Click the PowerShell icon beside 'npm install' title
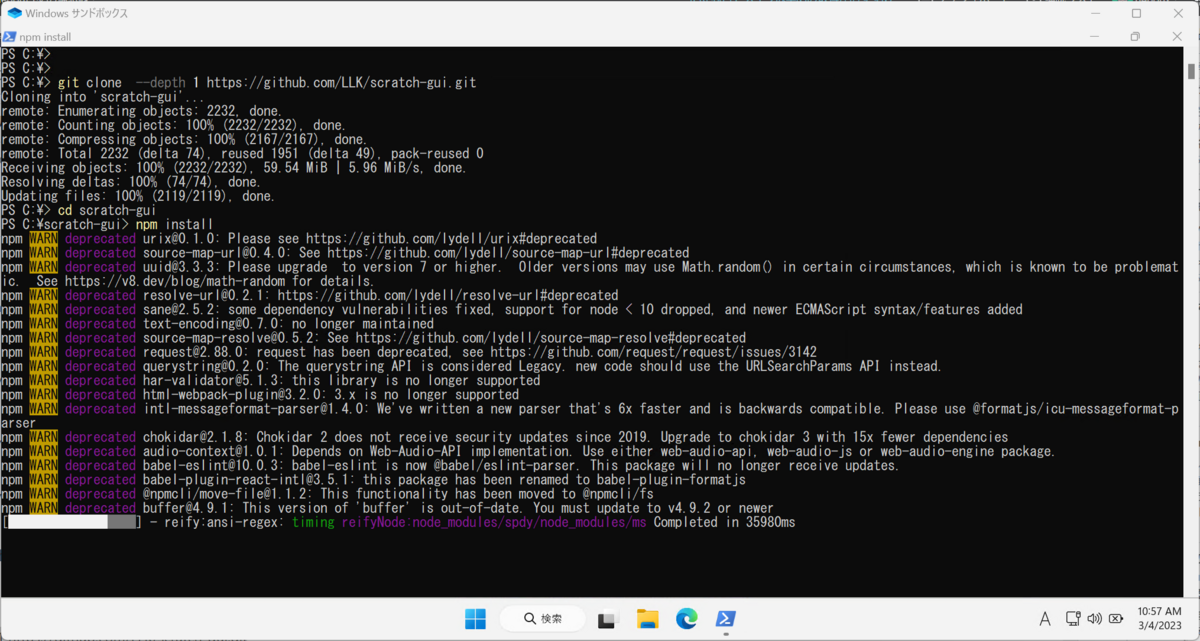The width and height of the screenshot is (1200, 641). (9, 37)
